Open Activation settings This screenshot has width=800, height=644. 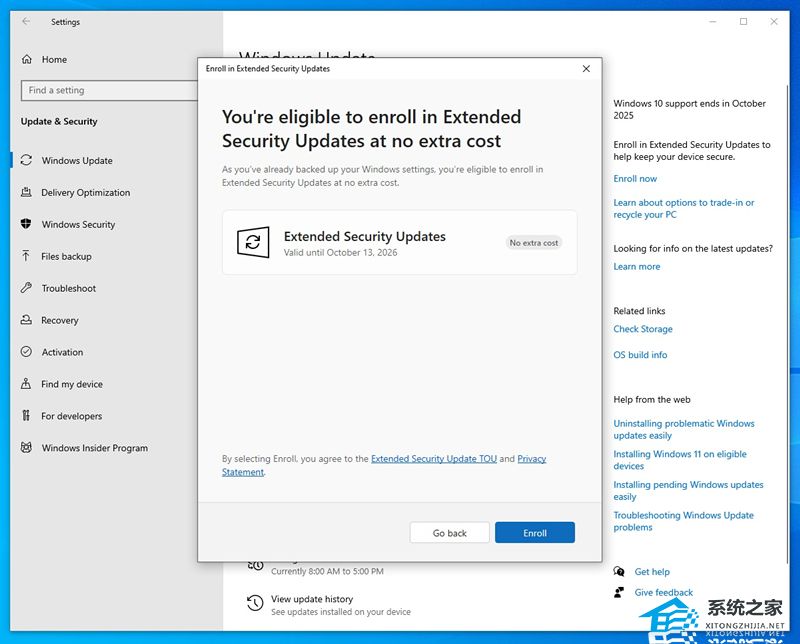point(62,352)
